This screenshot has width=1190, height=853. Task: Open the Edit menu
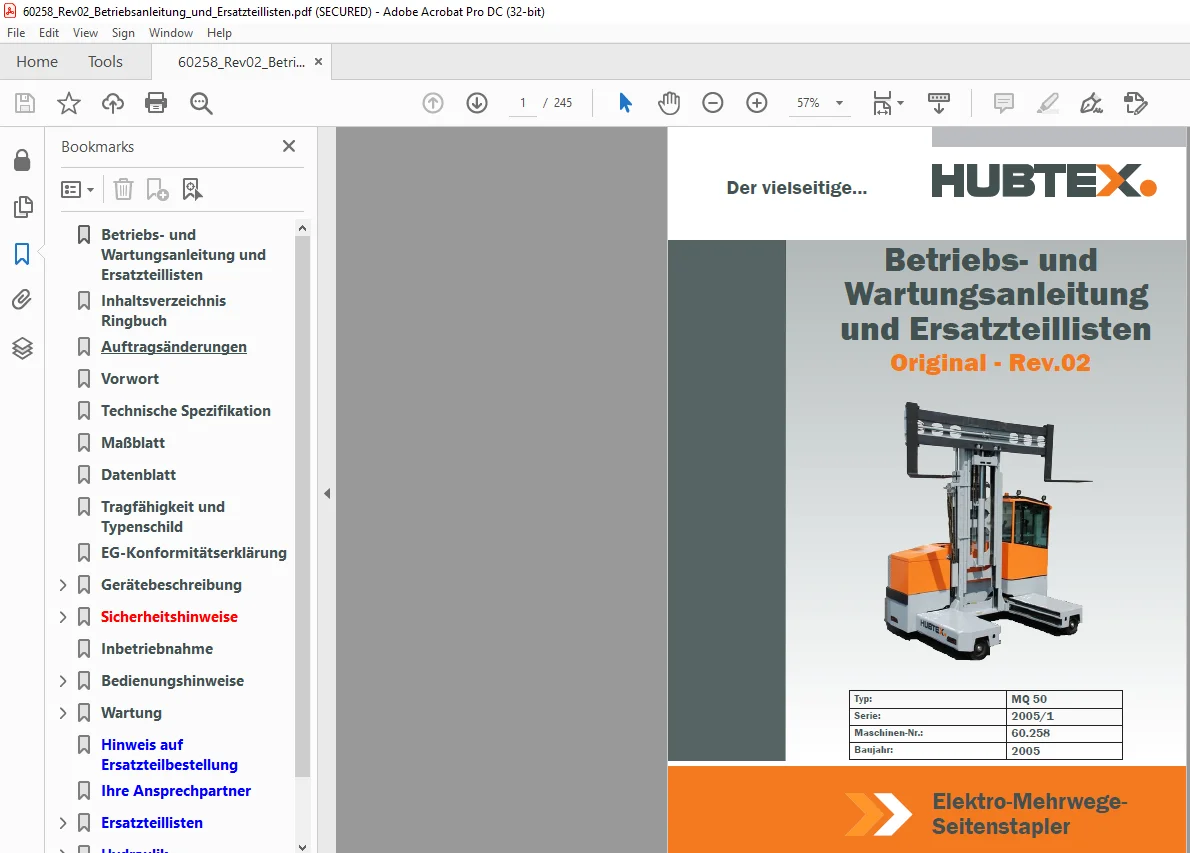tap(49, 33)
